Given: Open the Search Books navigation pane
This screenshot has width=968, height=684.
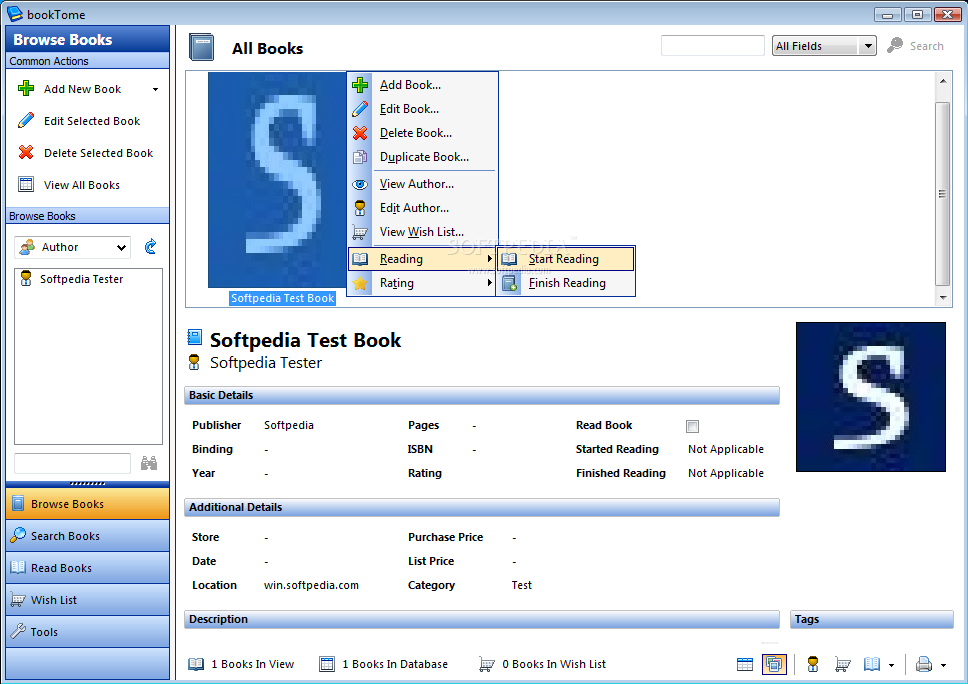Looking at the screenshot, I should 88,536.
